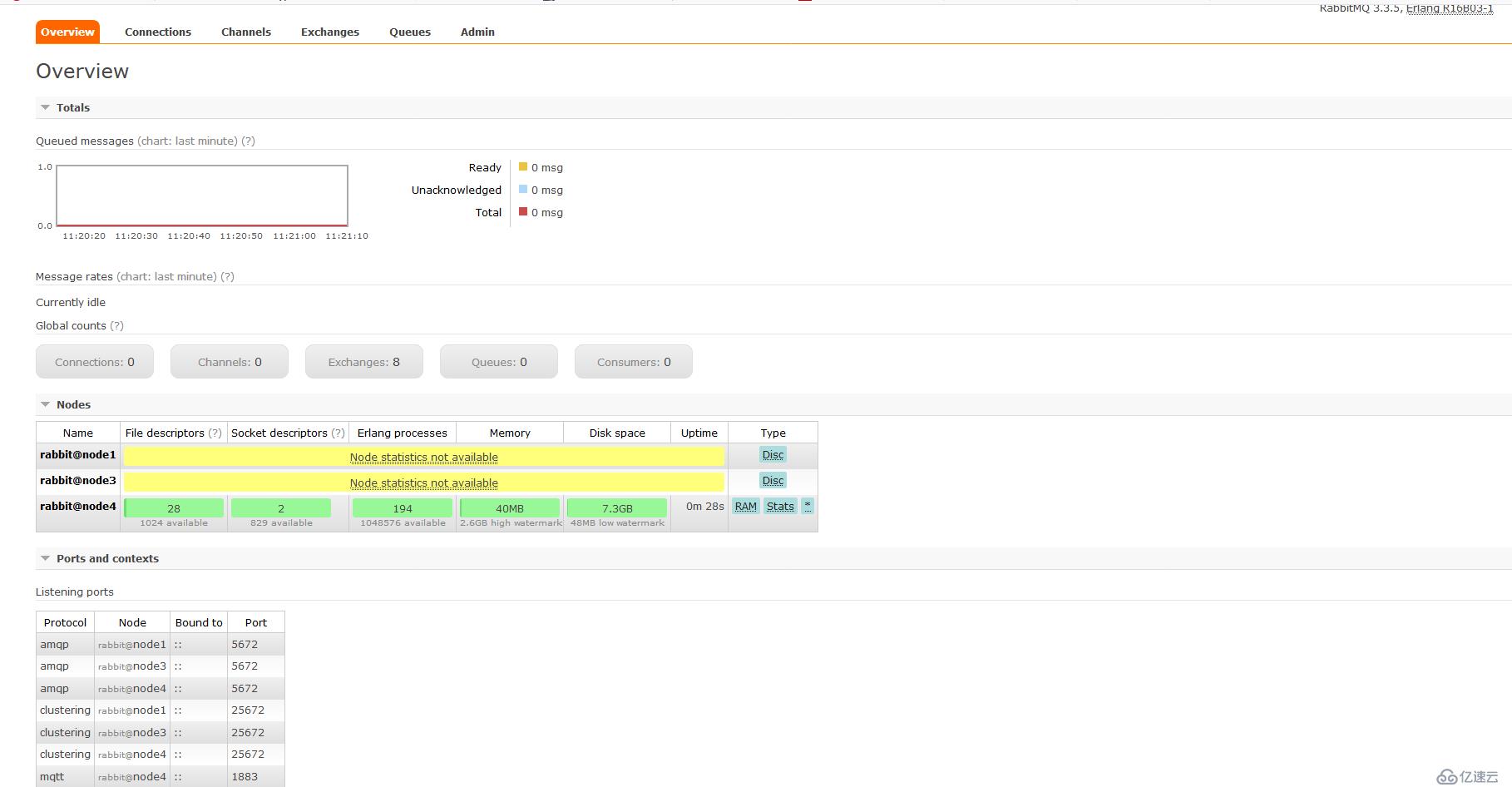Image resolution: width=1512 pixels, height=787 pixels.
Task: Show help for Queued messages
Action: pyautogui.click(x=248, y=141)
